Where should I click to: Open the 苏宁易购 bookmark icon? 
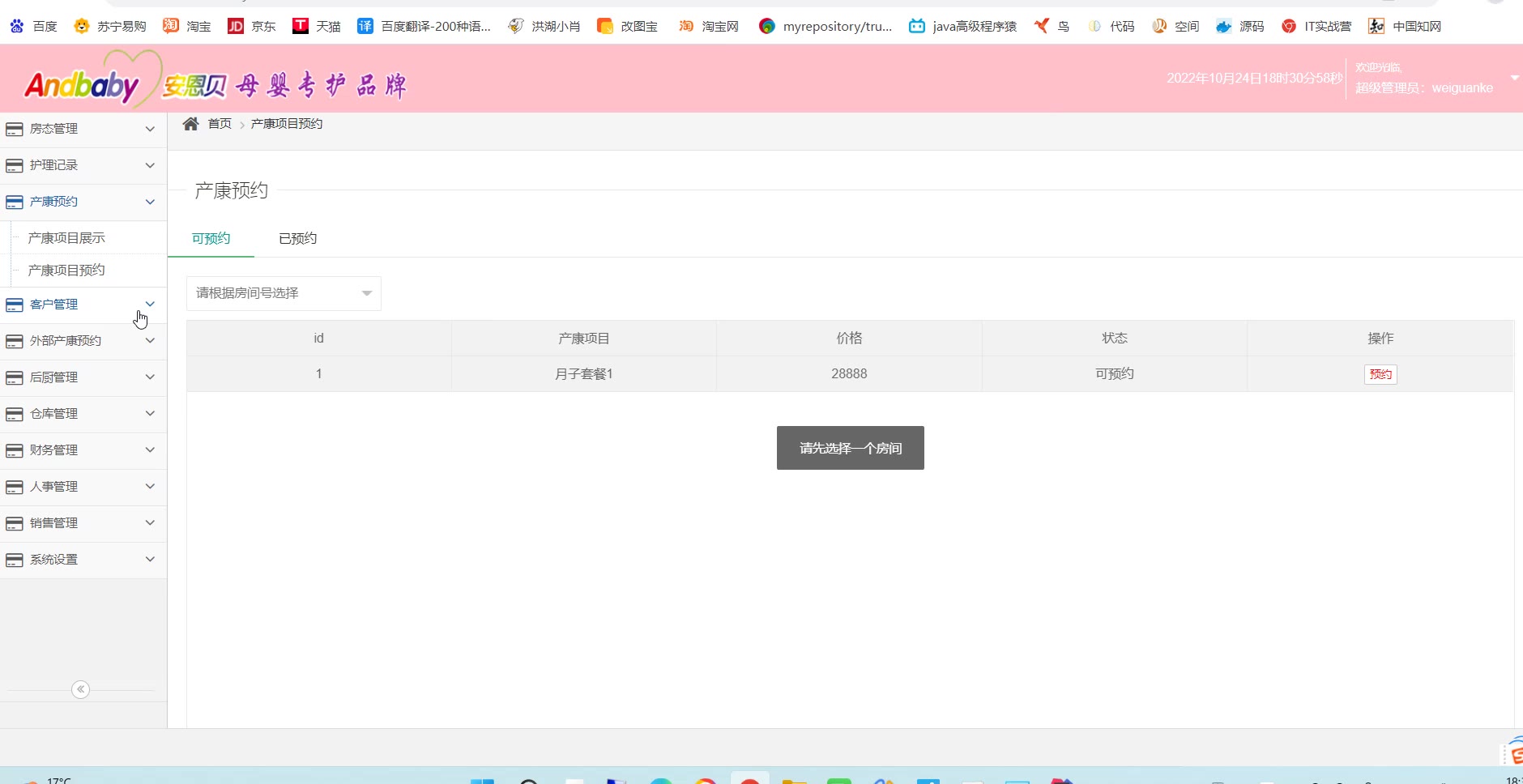pyautogui.click(x=81, y=26)
